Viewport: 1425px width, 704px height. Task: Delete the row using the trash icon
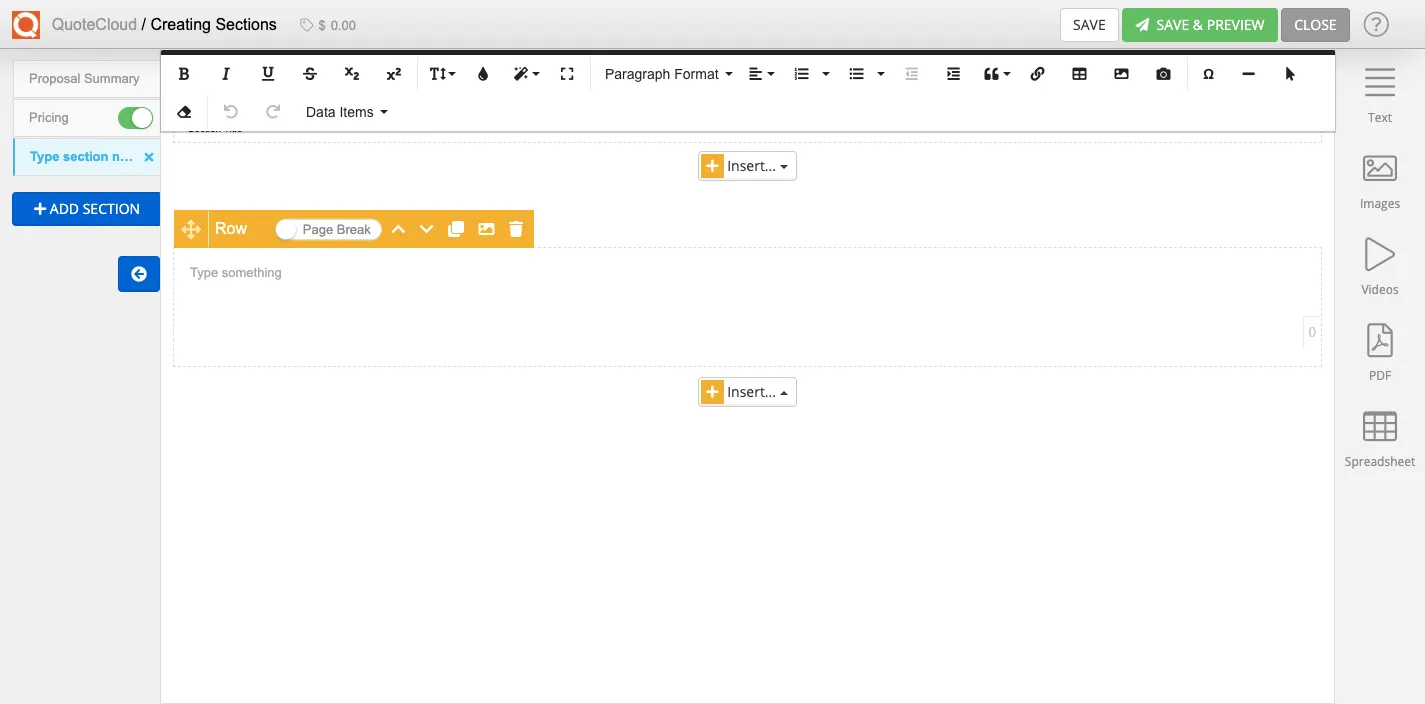515,228
